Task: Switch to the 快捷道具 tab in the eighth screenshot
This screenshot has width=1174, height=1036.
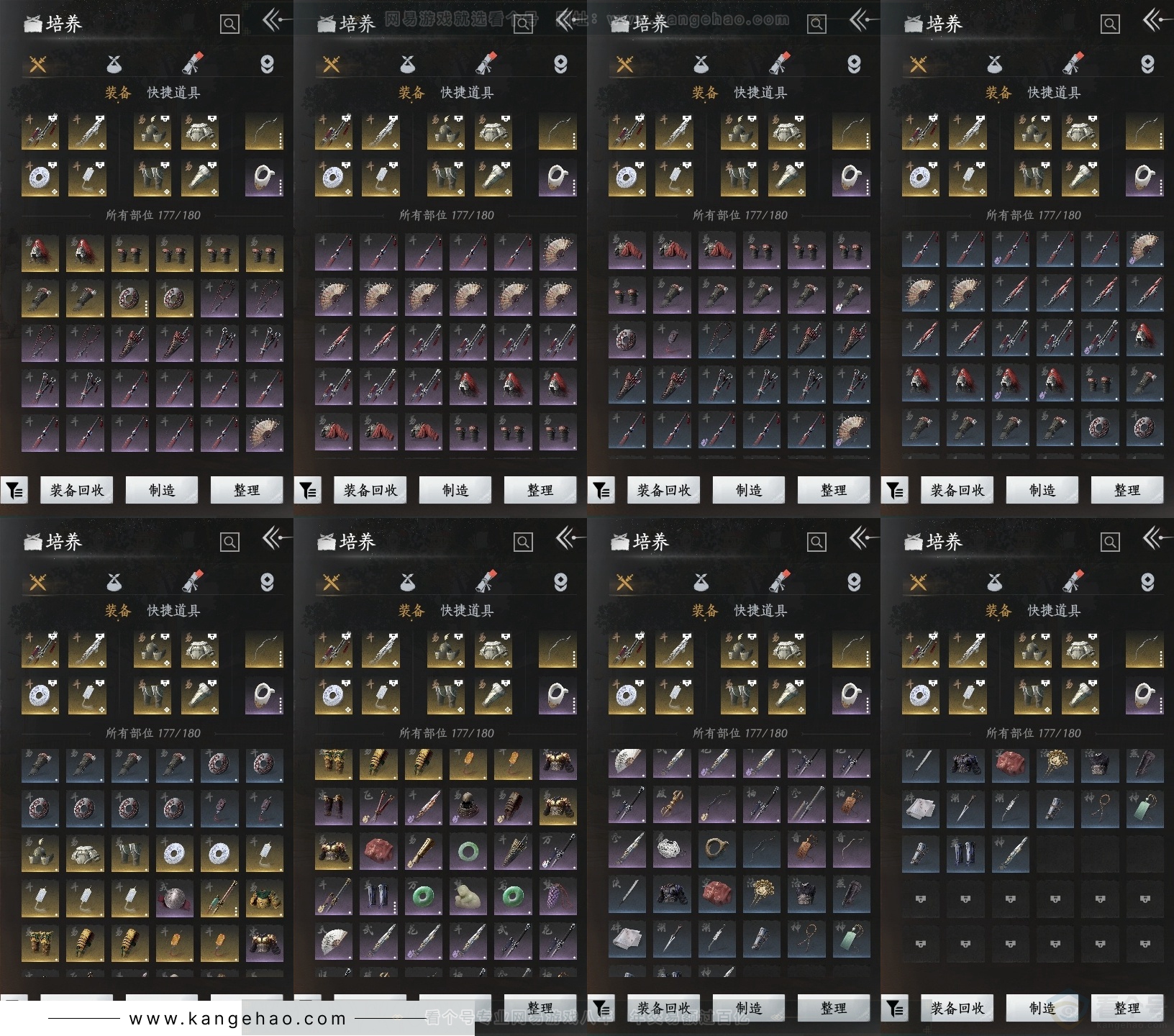Action: pyautogui.click(x=1054, y=611)
